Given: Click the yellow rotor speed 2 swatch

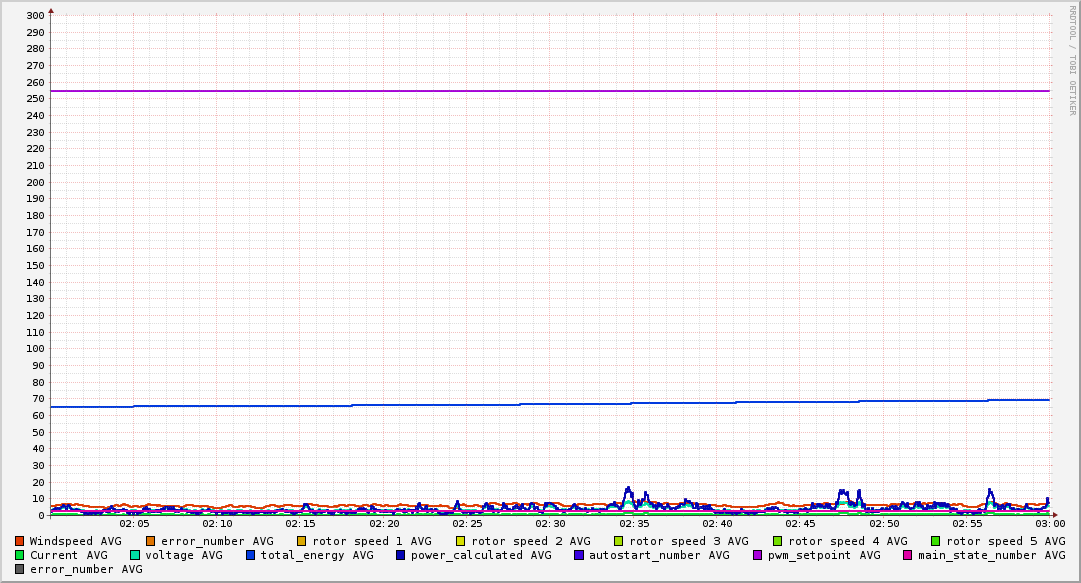Looking at the screenshot, I should [461, 542].
